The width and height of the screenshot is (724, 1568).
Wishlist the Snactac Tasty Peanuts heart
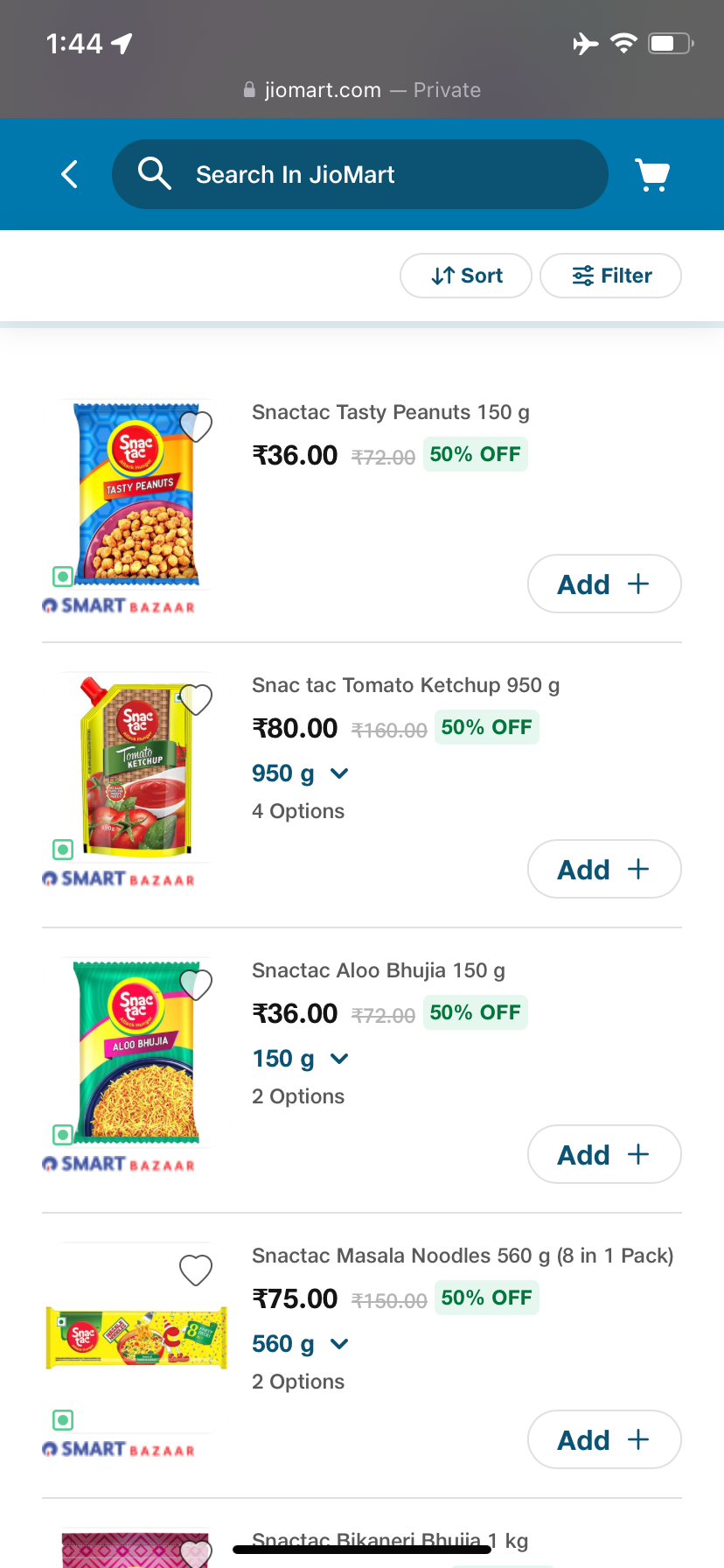196,426
